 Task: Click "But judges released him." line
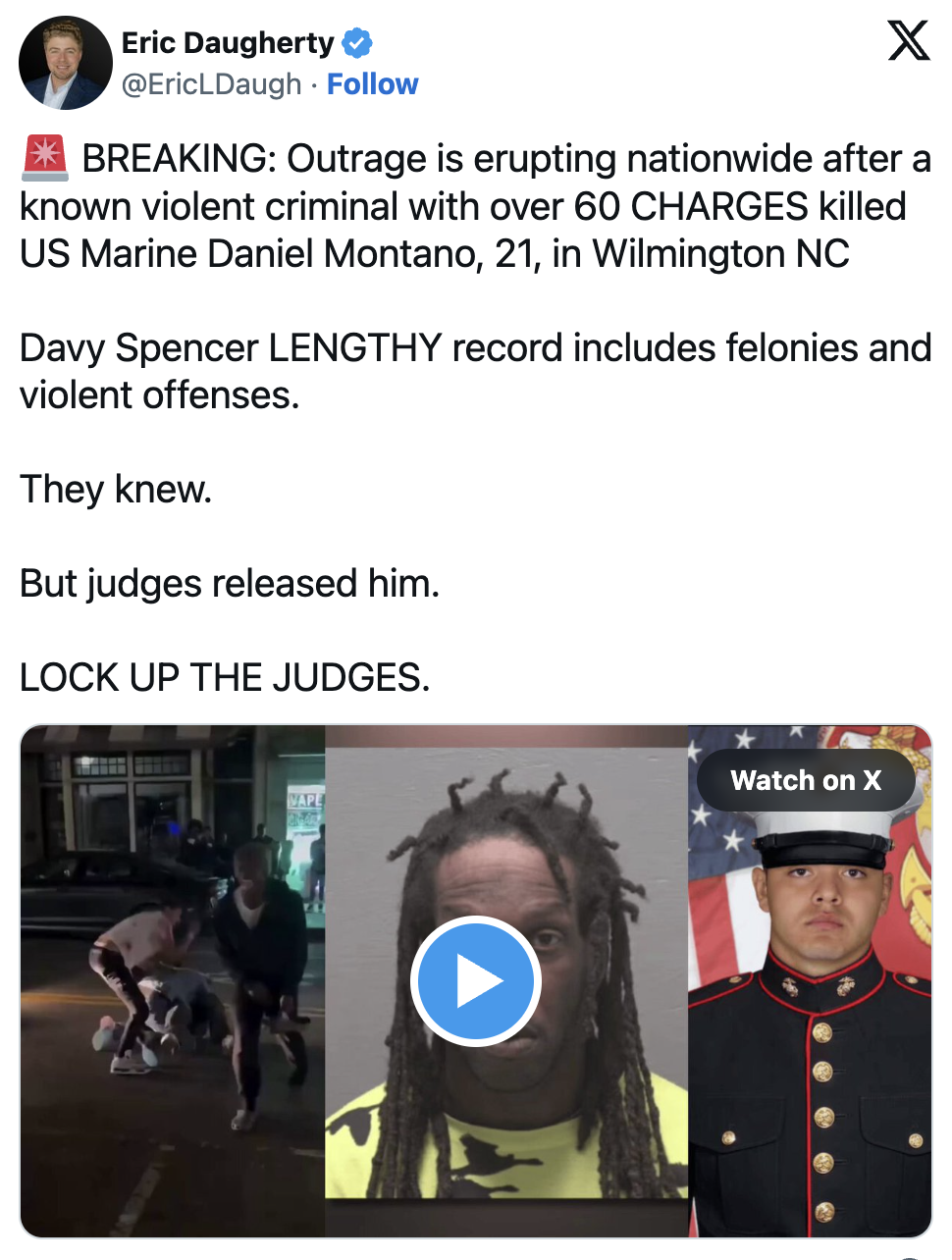[x=230, y=583]
